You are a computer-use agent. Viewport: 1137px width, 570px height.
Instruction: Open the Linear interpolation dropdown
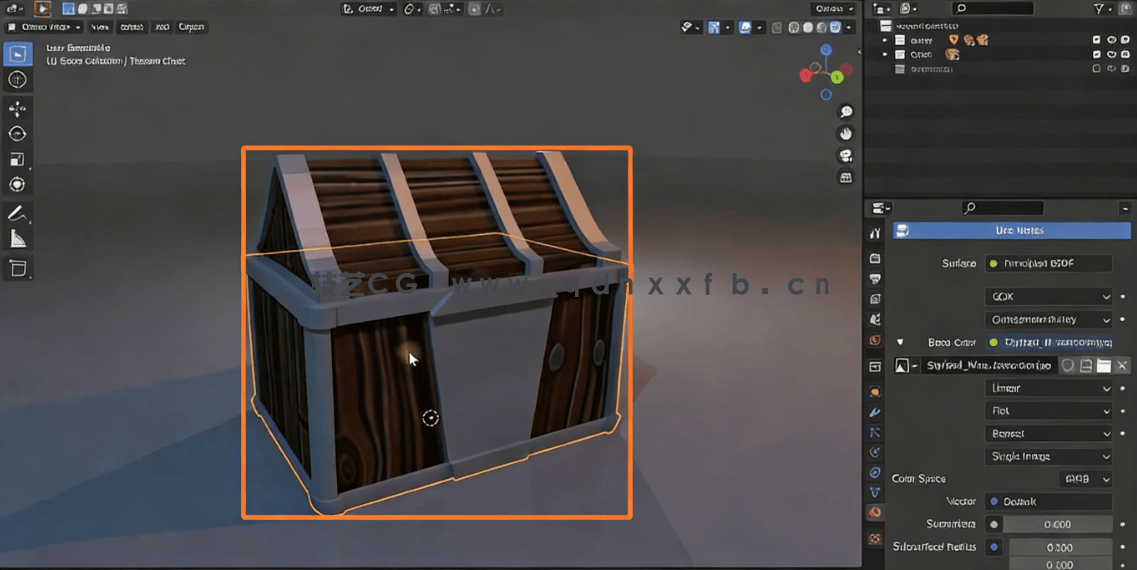click(x=1049, y=389)
